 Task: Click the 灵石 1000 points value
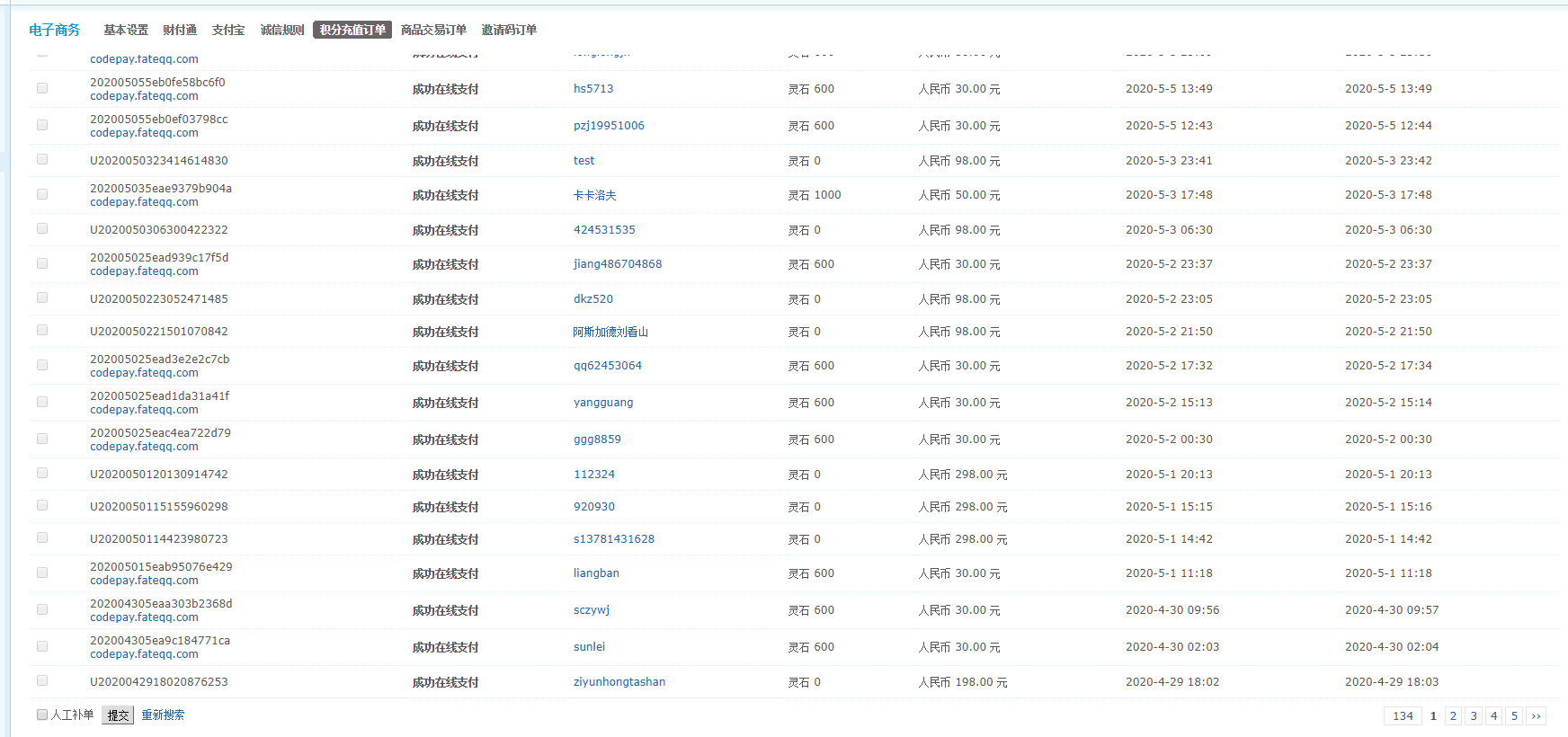coord(815,195)
